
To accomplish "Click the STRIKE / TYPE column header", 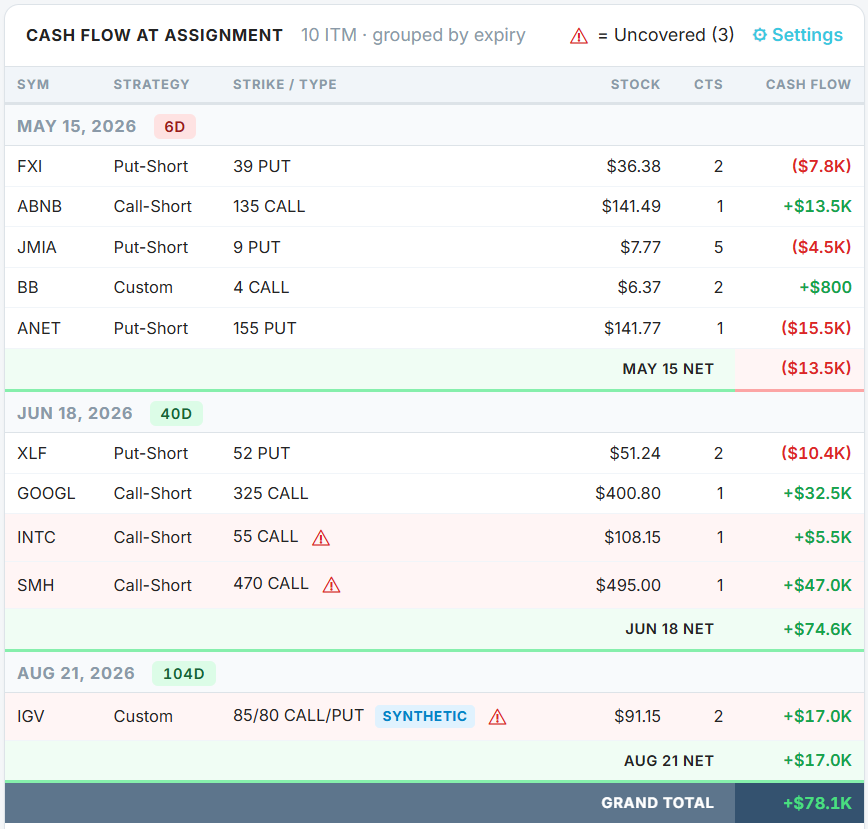I will tap(285, 84).
